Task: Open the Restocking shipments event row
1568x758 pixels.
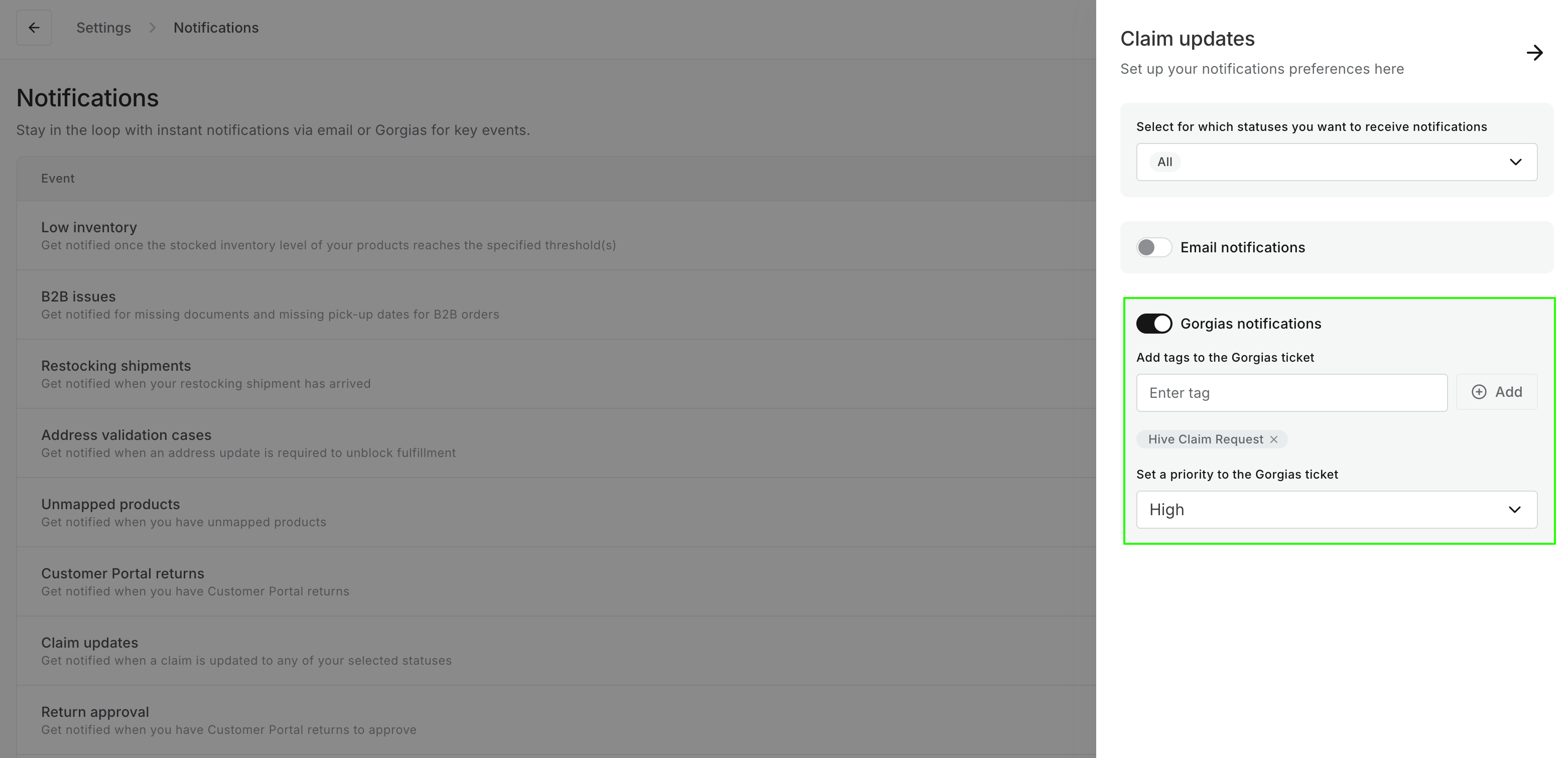Action: pos(556,374)
